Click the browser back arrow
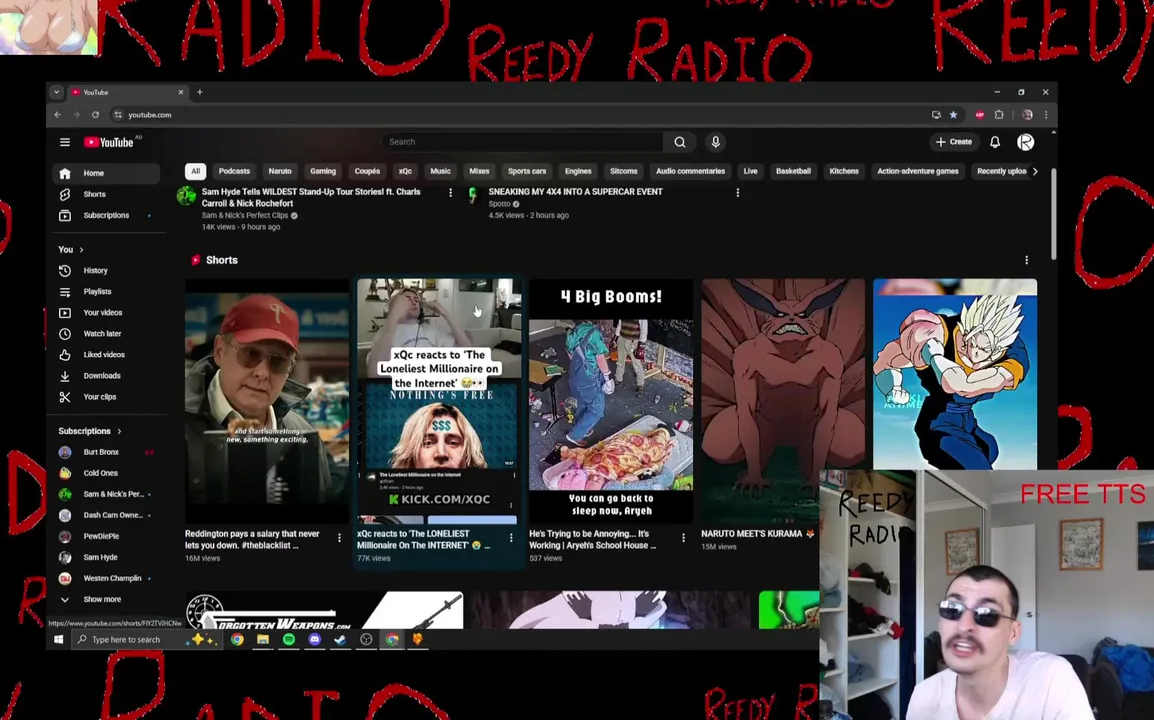This screenshot has height=720, width=1154. (x=57, y=115)
